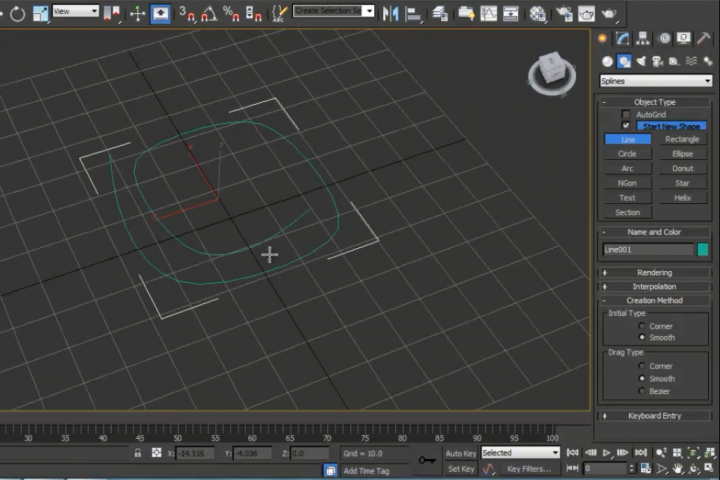Expand the Rendering rollout
This screenshot has height=480, width=720.
[x=654, y=272]
